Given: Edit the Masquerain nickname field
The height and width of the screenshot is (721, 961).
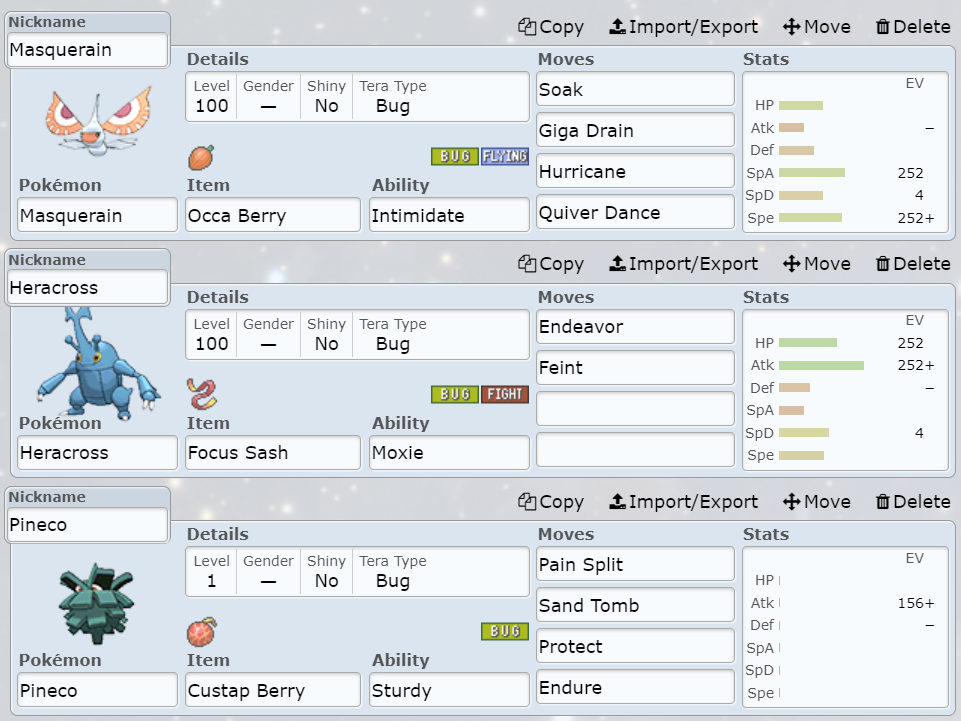Looking at the screenshot, I should tap(87, 50).
